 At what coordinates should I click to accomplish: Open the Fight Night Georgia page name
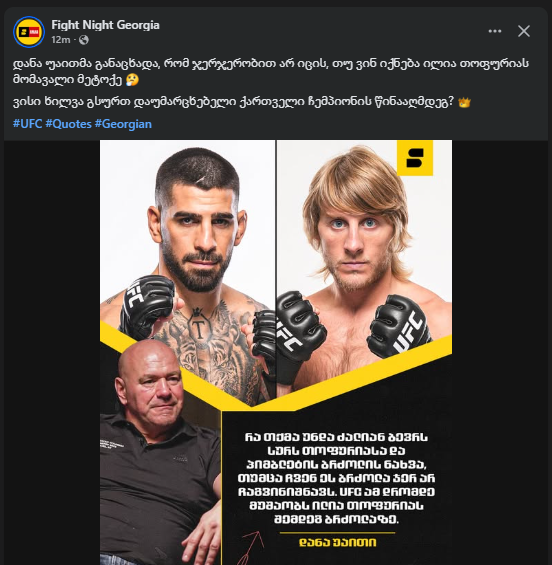tap(105, 25)
